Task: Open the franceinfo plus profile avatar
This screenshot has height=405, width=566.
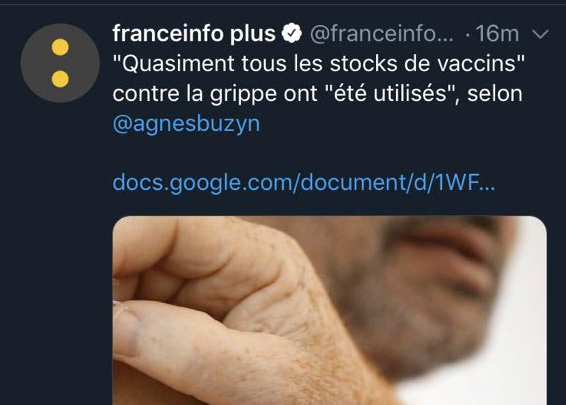Action: [x=60, y=63]
